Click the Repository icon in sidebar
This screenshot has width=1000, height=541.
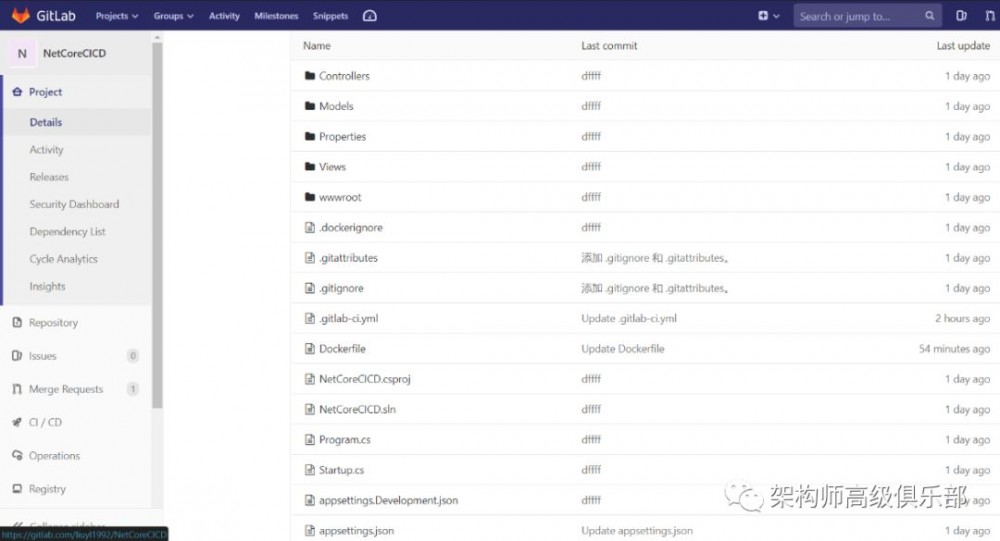(17, 323)
